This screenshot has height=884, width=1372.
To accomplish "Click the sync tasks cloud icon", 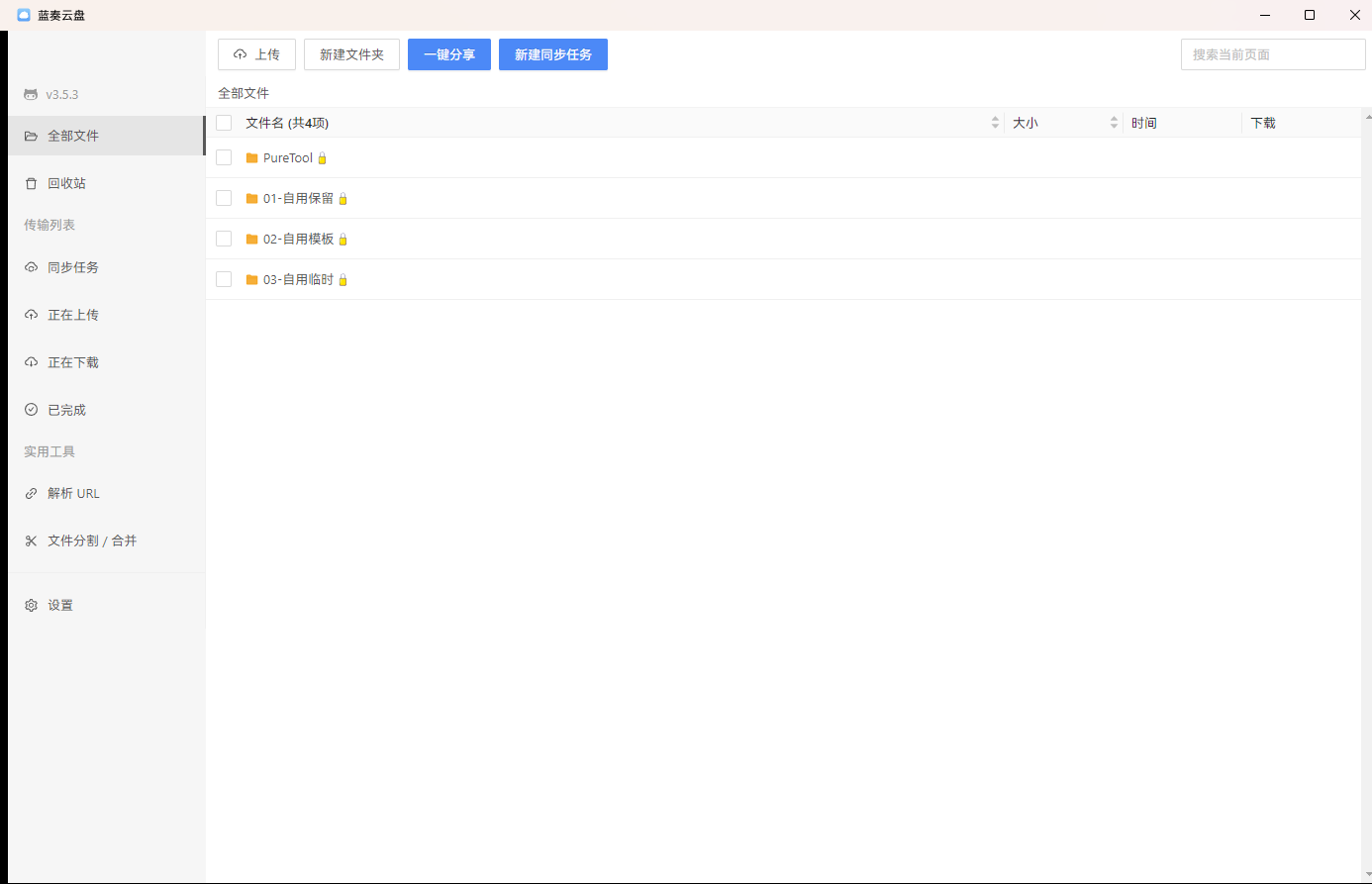I will tap(31, 267).
